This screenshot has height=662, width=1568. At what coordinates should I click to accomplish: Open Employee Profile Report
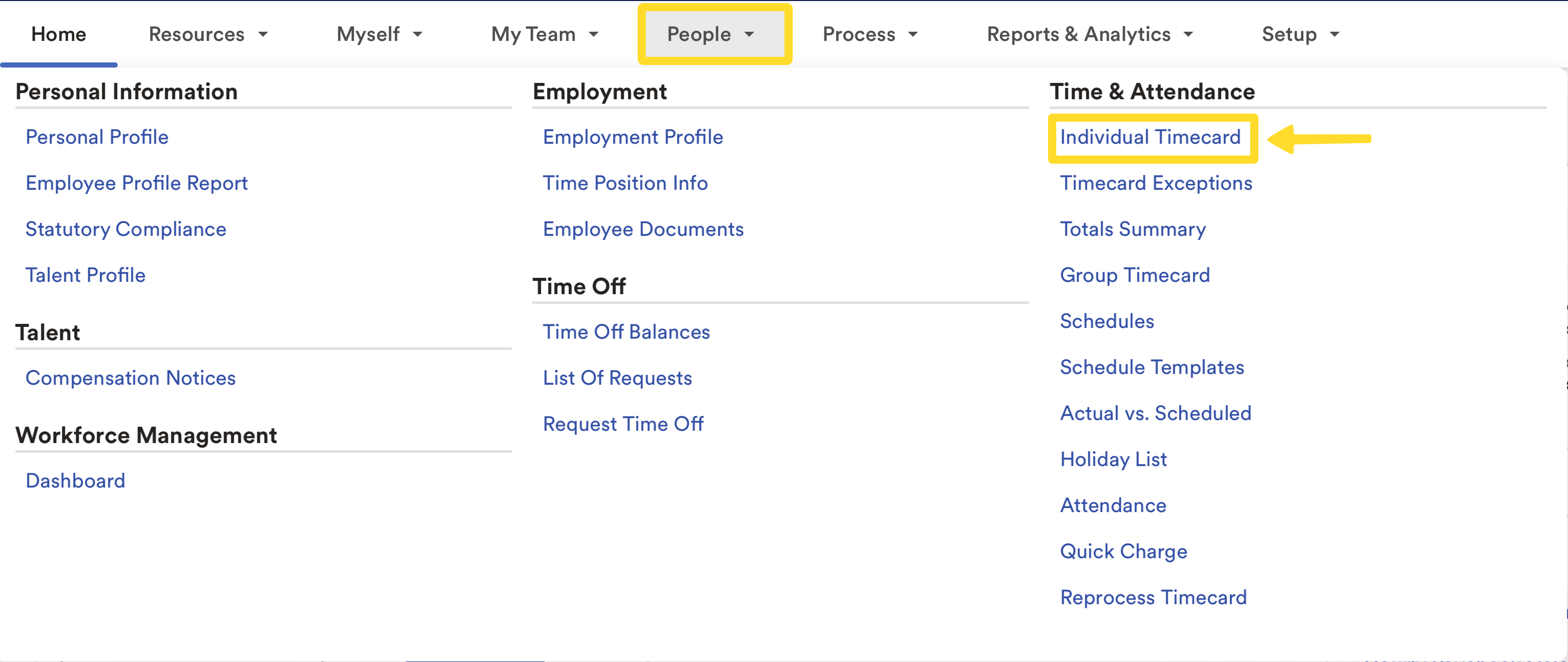136,183
